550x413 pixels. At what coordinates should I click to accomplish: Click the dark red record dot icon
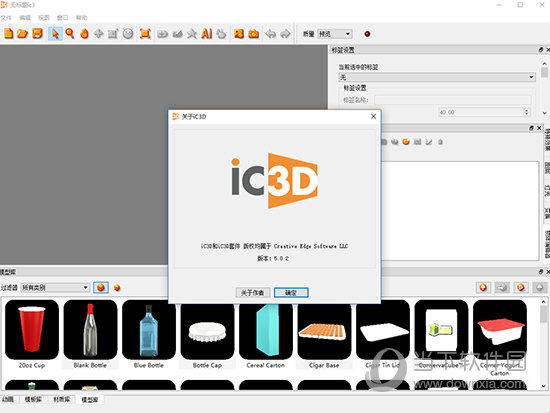(x=367, y=34)
